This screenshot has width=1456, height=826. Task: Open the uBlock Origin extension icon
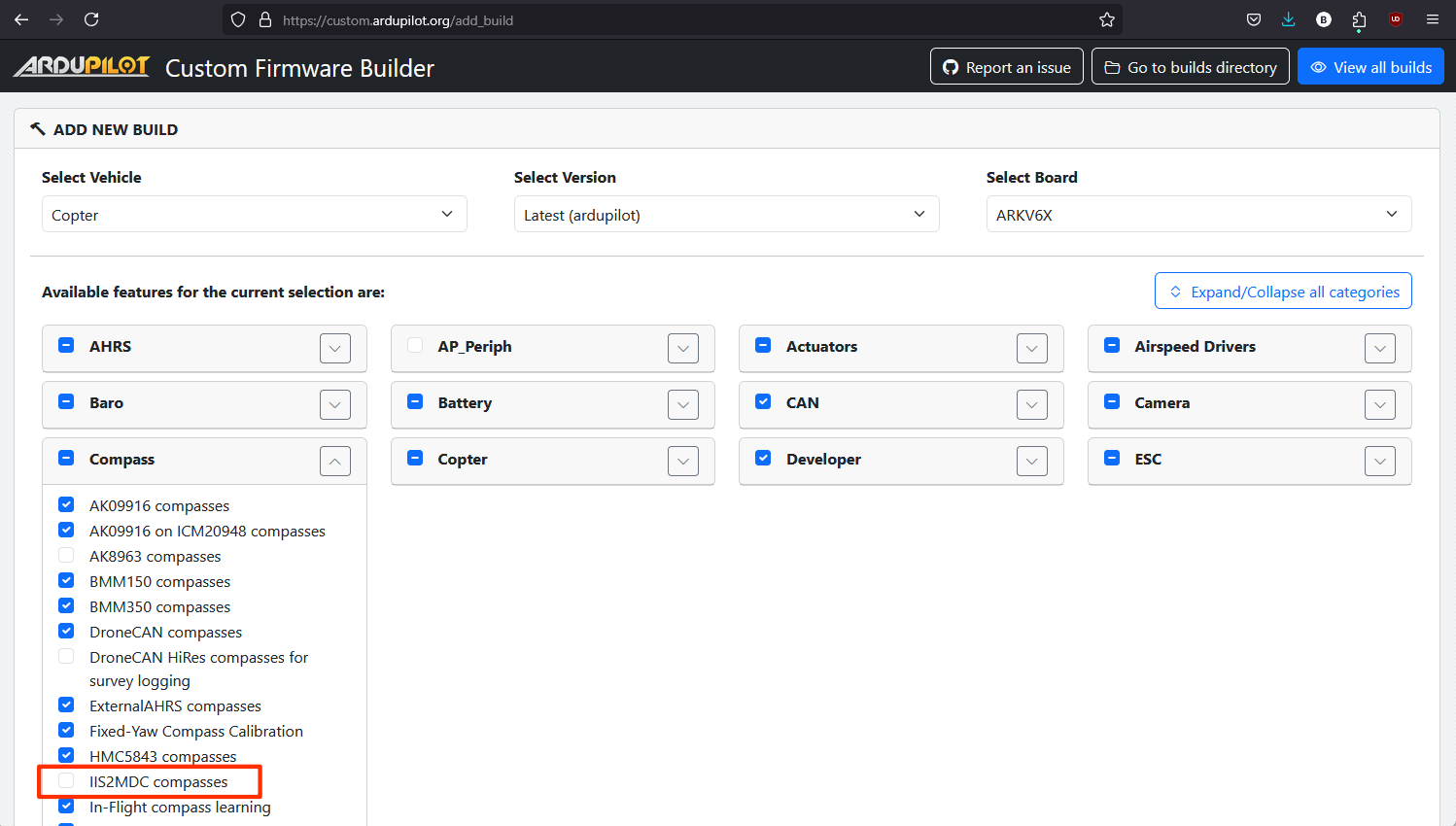[1396, 19]
